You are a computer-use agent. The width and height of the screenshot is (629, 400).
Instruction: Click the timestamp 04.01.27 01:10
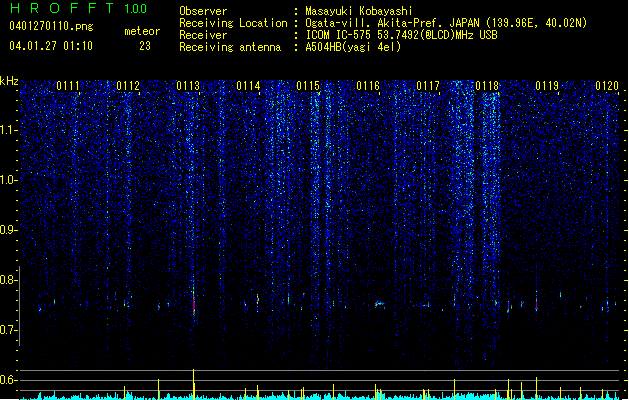tap(51, 46)
